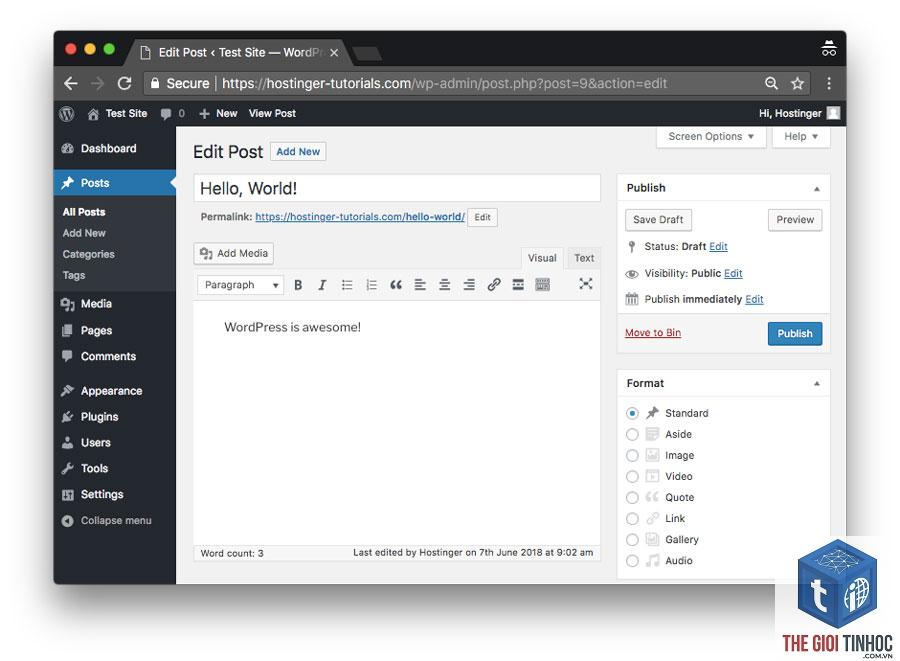Edit the post Visibility
900x661 pixels.
733,274
